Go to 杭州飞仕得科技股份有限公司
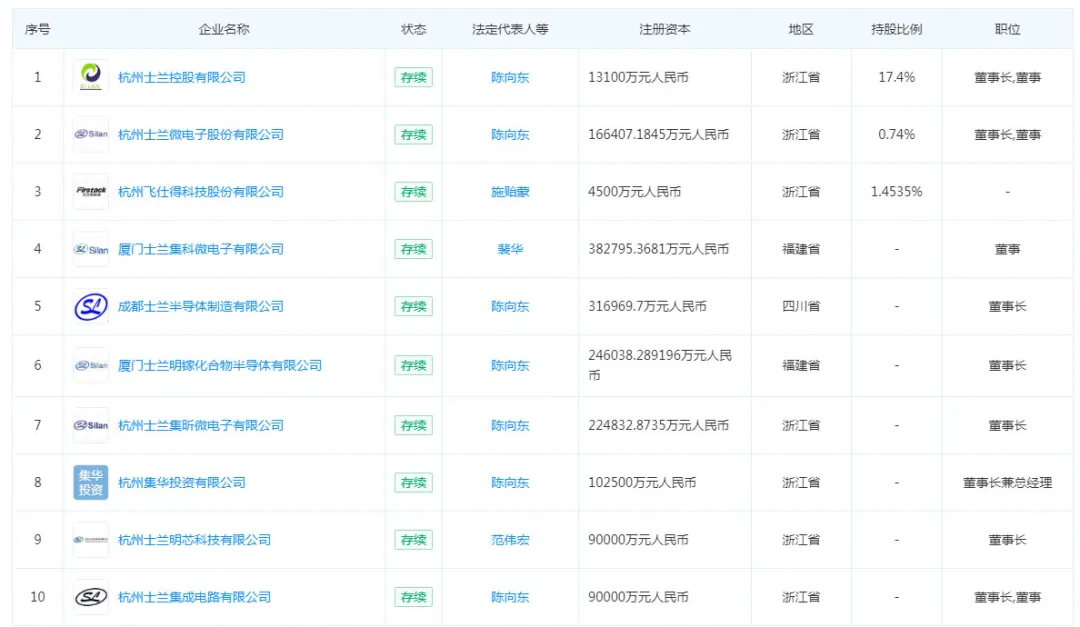The height and width of the screenshot is (627, 1080). click(200, 192)
